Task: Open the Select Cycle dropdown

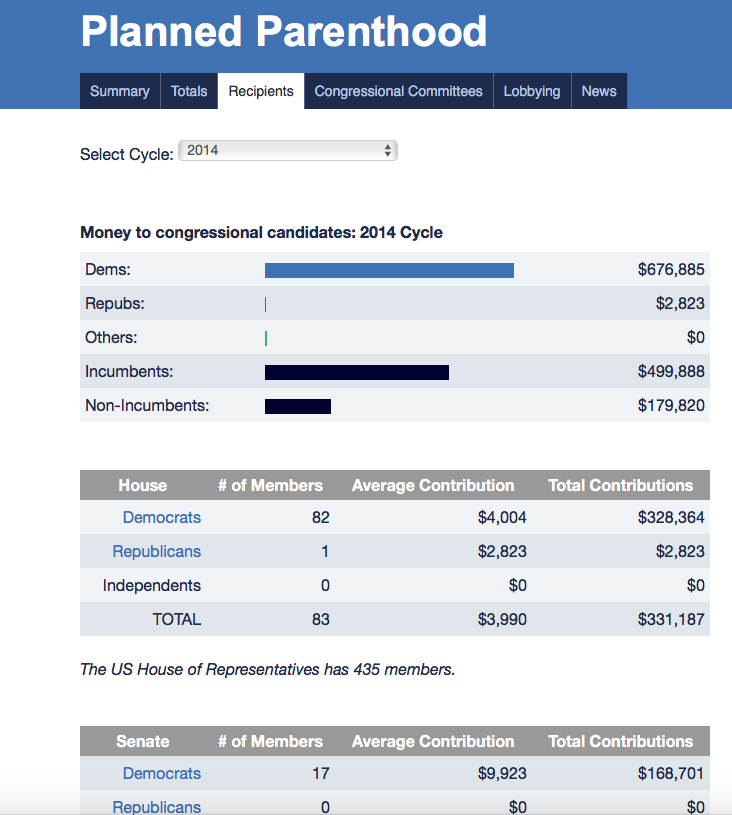Action: tap(287, 150)
